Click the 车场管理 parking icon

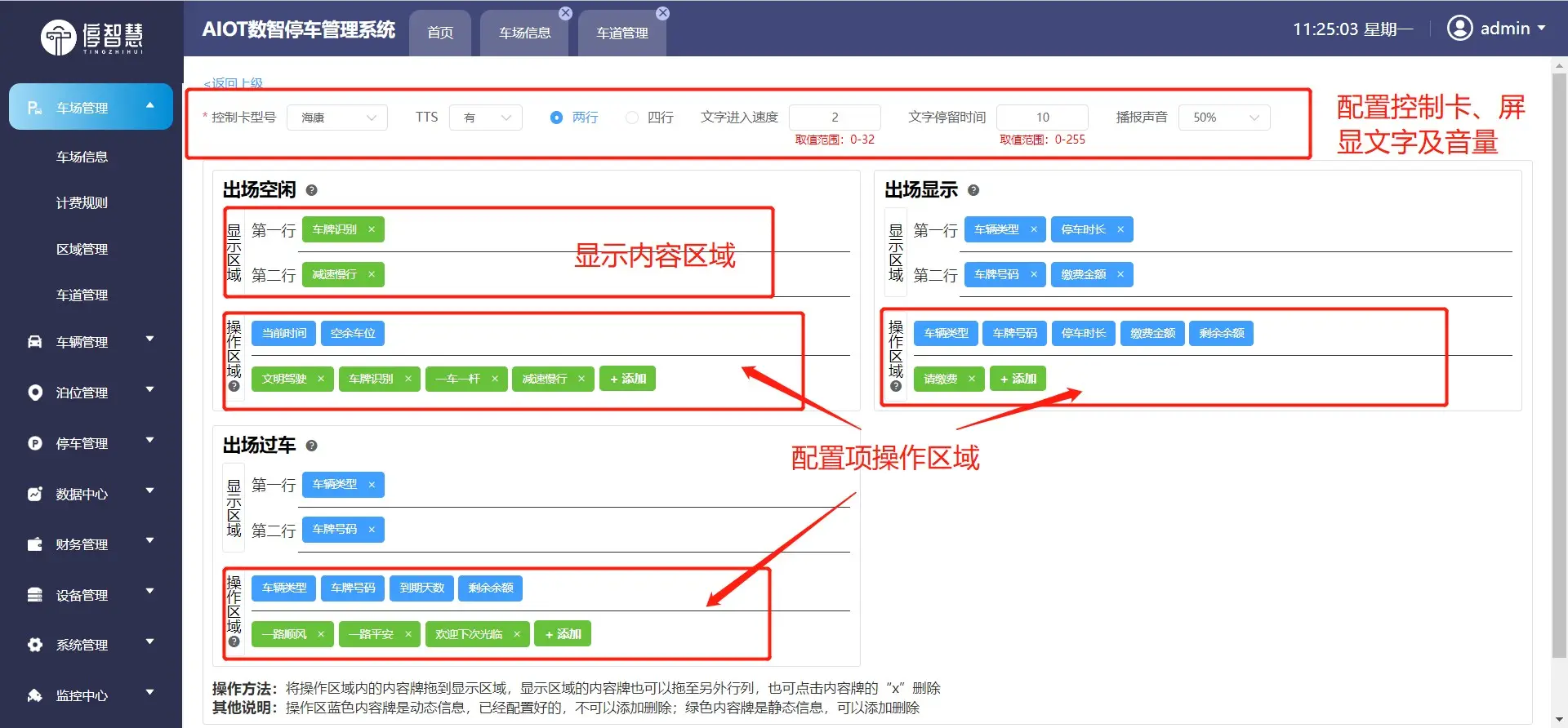[x=34, y=108]
